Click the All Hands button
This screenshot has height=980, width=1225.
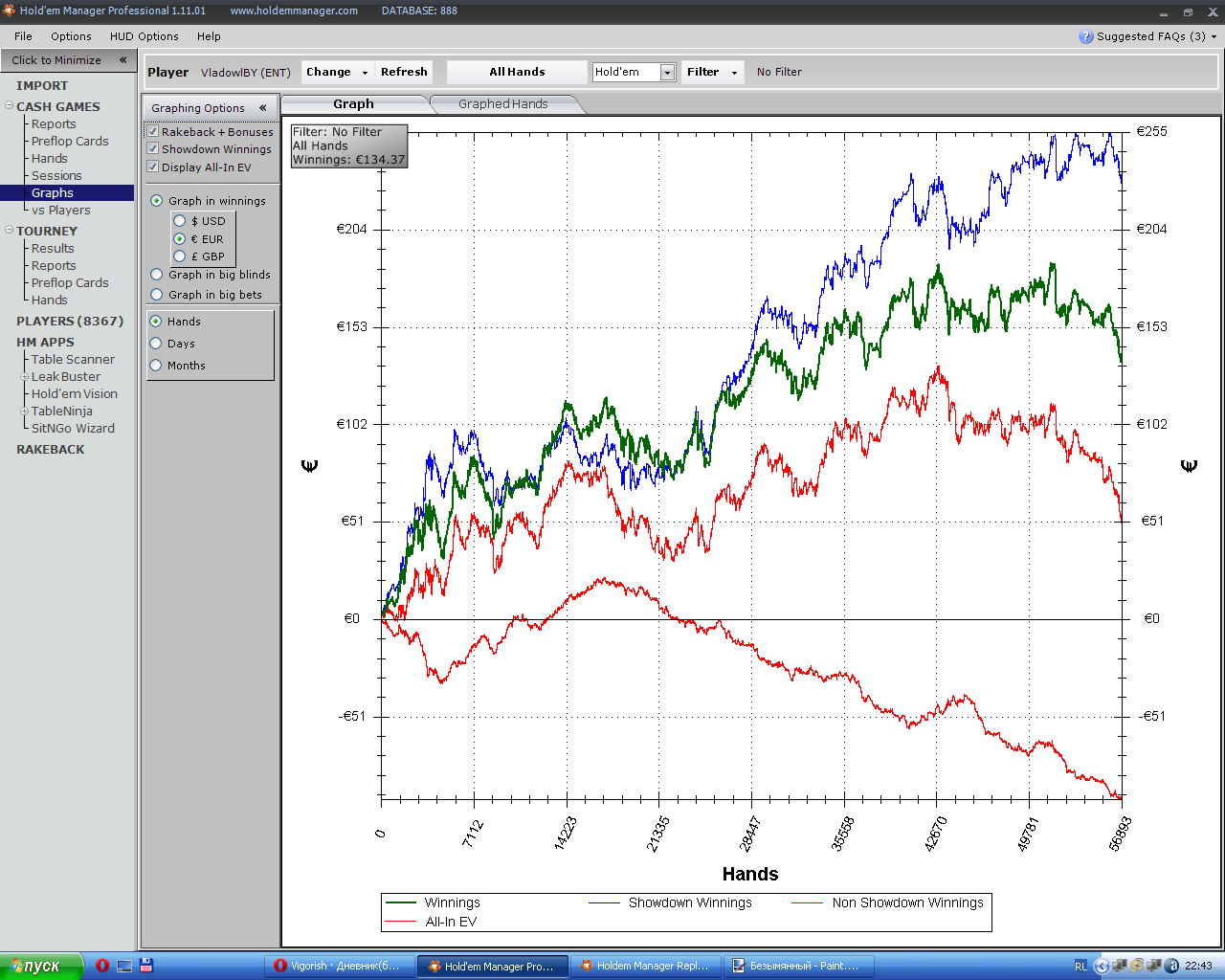[x=517, y=72]
